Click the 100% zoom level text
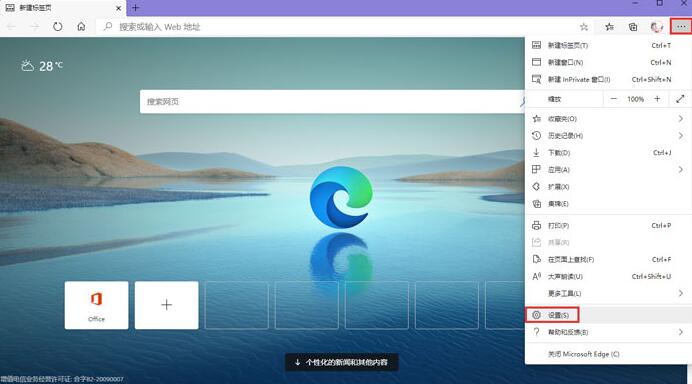Image resolution: width=692 pixels, height=384 pixels. 636,99
